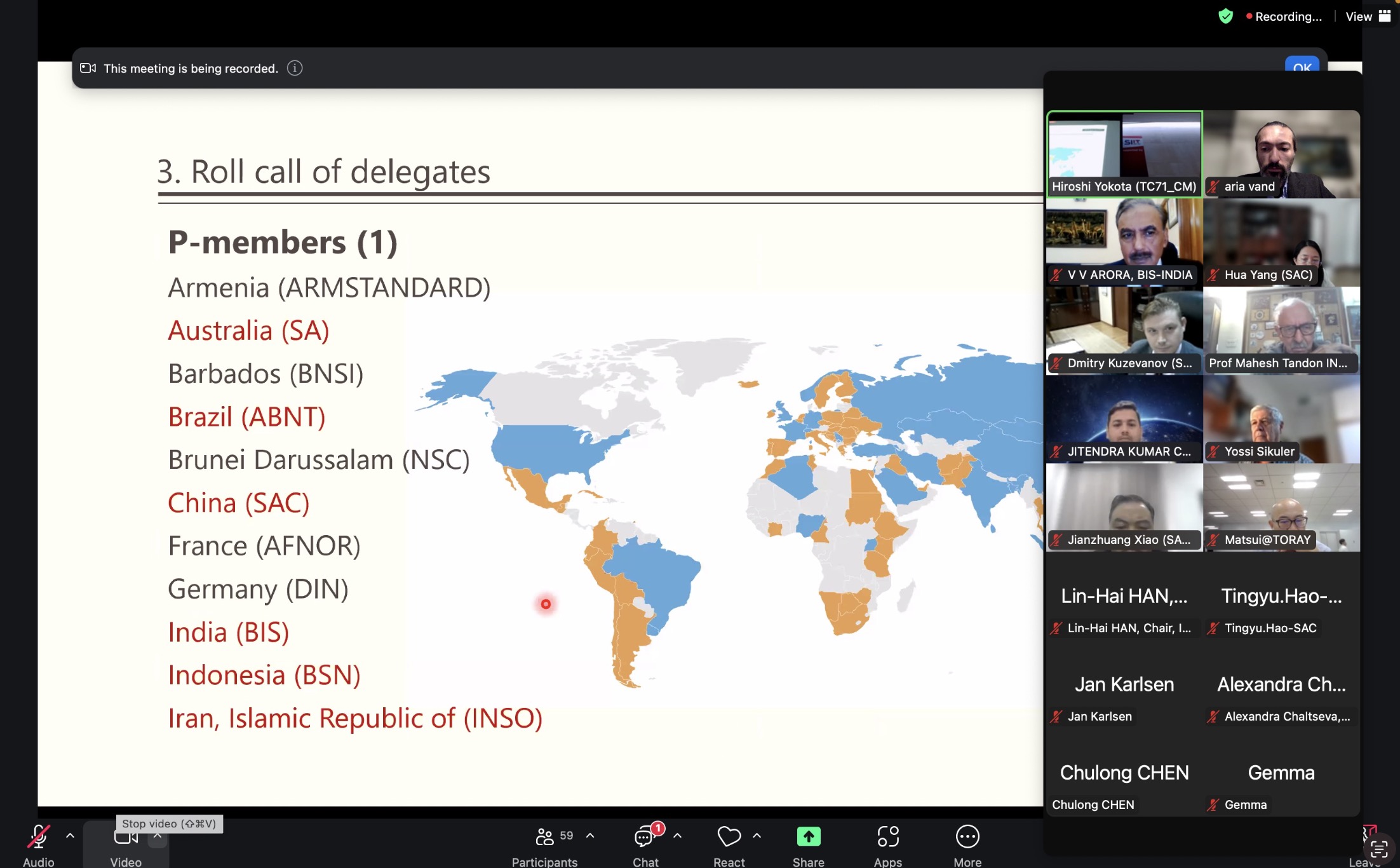The height and width of the screenshot is (868, 1400).
Task: Select Hiroshi Yokota's video thumbnail
Action: (x=1124, y=153)
